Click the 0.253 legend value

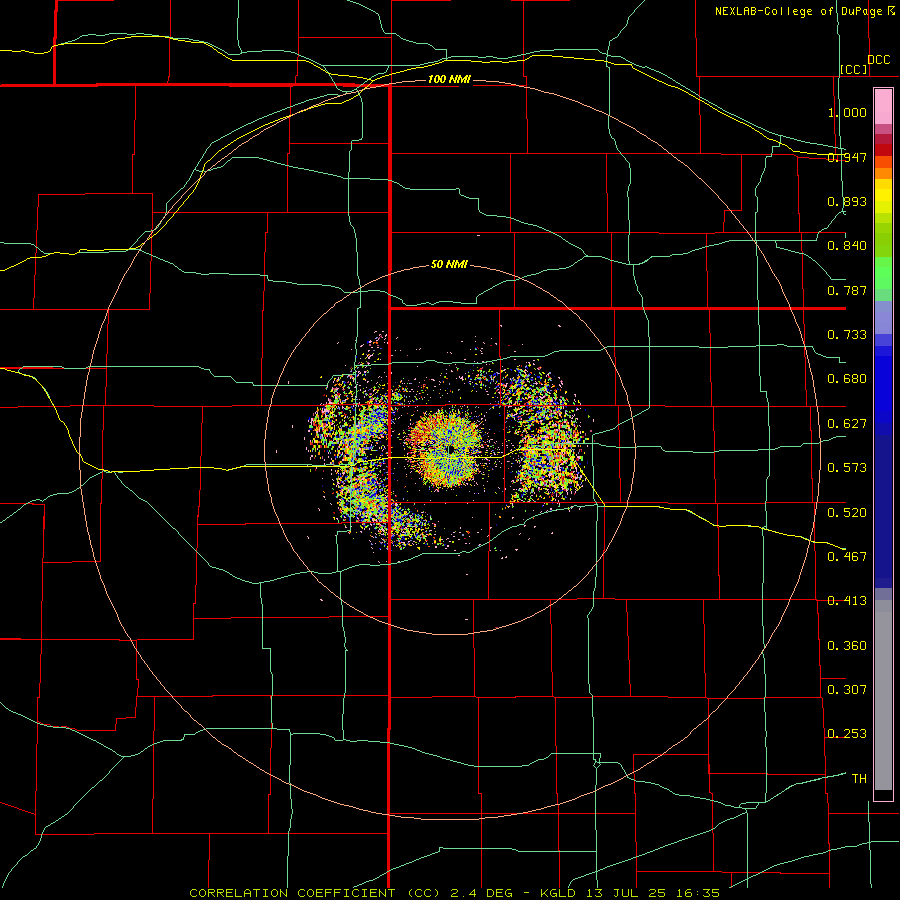tap(847, 734)
